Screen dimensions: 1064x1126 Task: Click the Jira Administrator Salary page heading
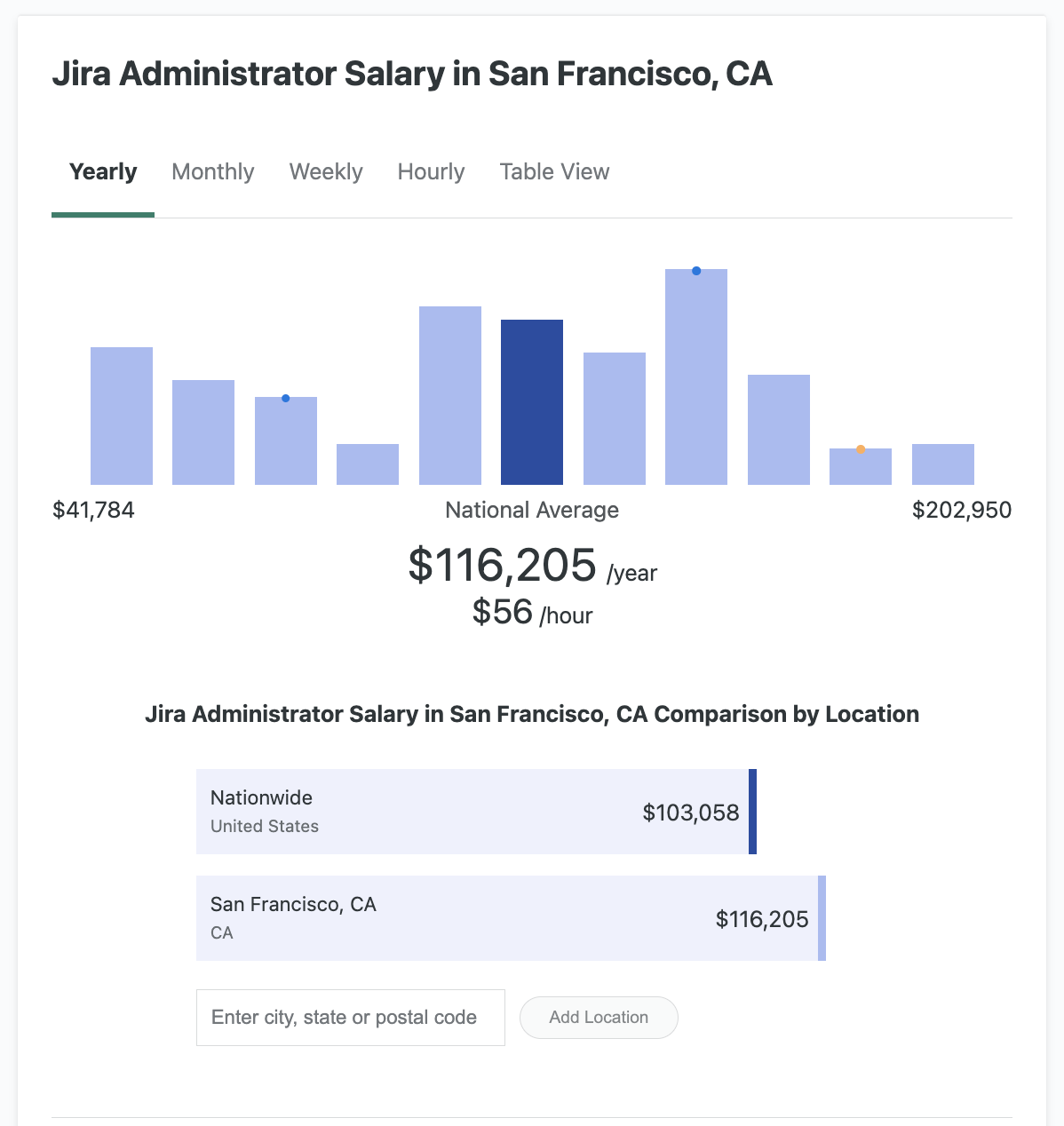coord(414,74)
